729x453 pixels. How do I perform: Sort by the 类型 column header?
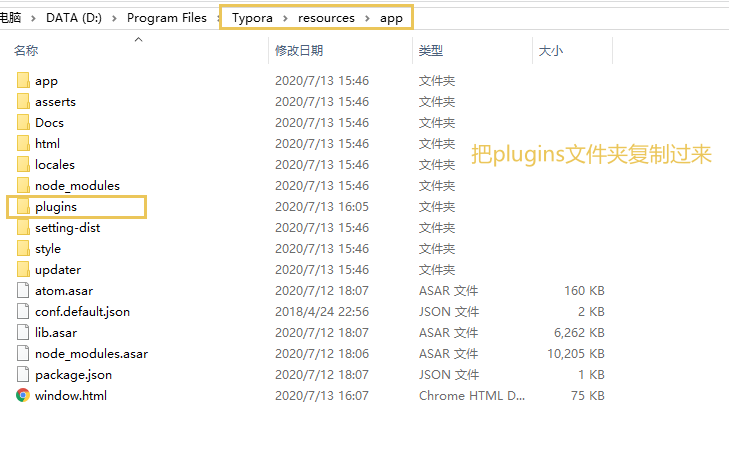[x=431, y=50]
